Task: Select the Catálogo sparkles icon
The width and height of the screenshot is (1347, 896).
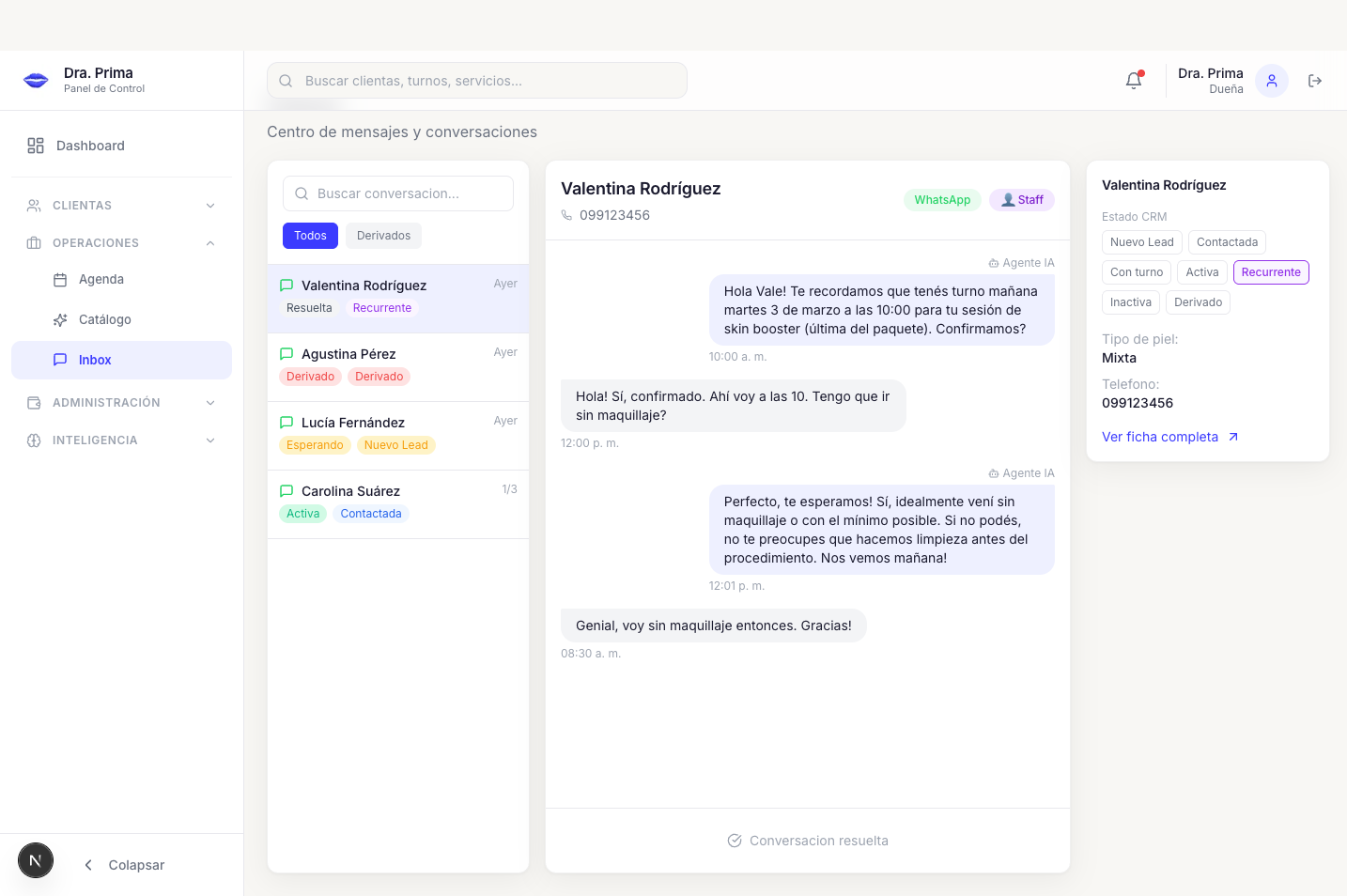Action: (60, 319)
